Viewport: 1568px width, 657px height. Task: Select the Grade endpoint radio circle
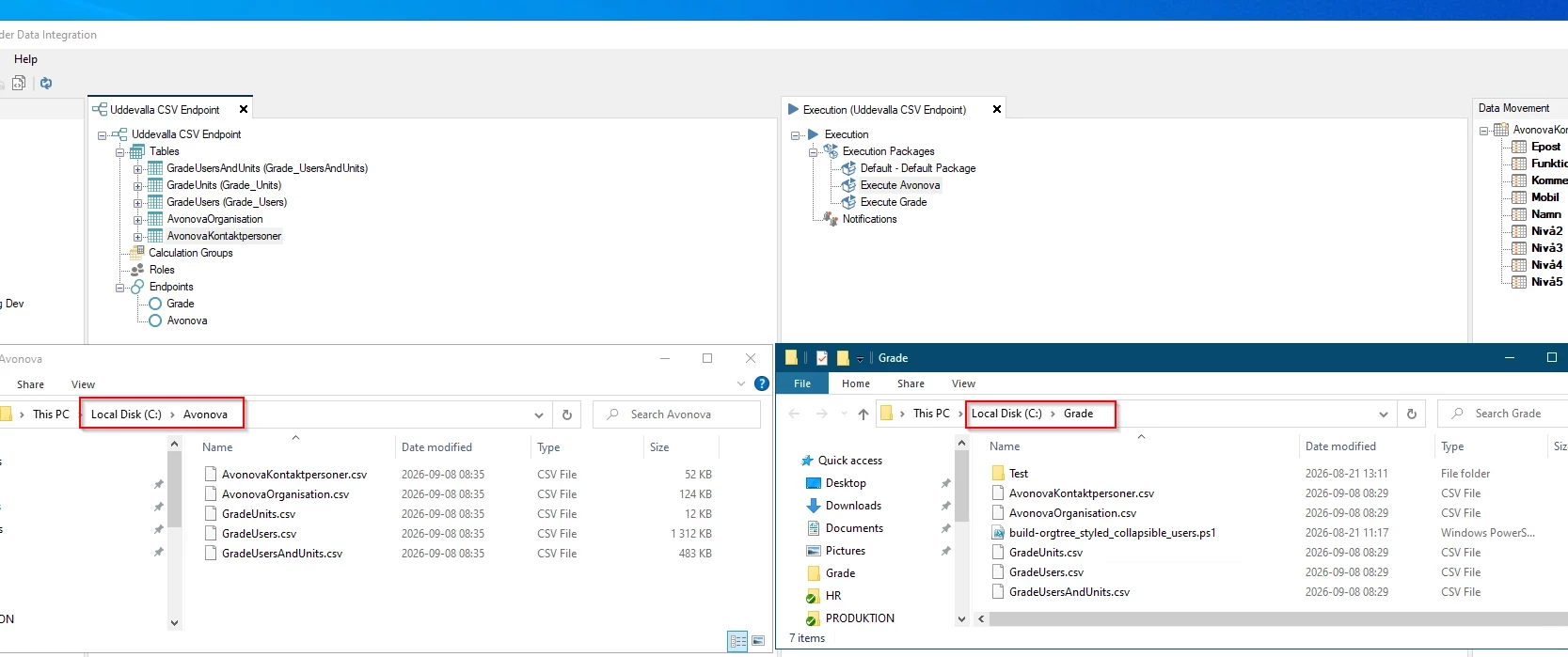[x=155, y=304]
